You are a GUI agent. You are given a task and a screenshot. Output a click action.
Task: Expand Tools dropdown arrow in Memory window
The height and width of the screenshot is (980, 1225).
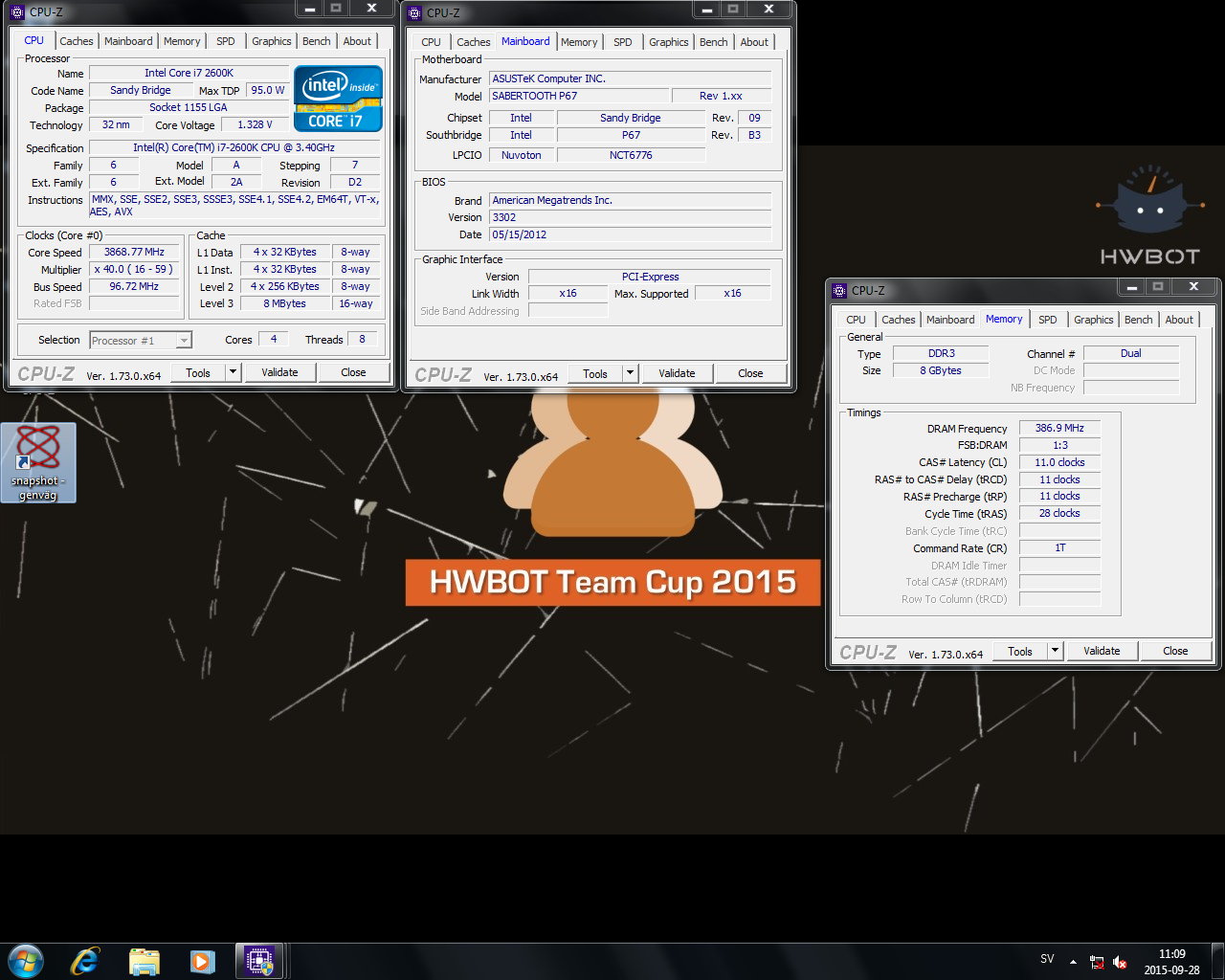[x=1055, y=651]
